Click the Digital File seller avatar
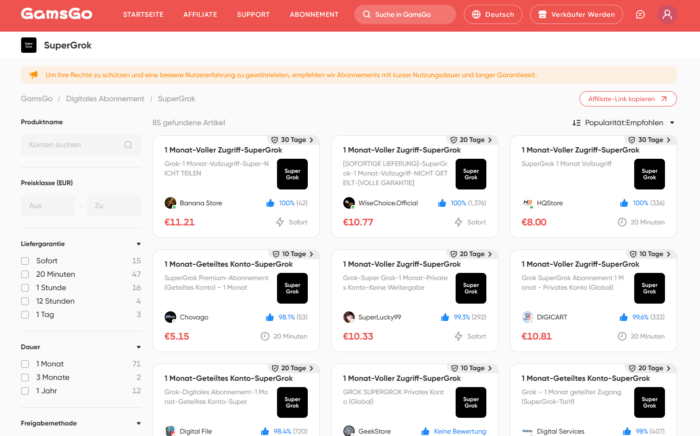 tap(170, 431)
